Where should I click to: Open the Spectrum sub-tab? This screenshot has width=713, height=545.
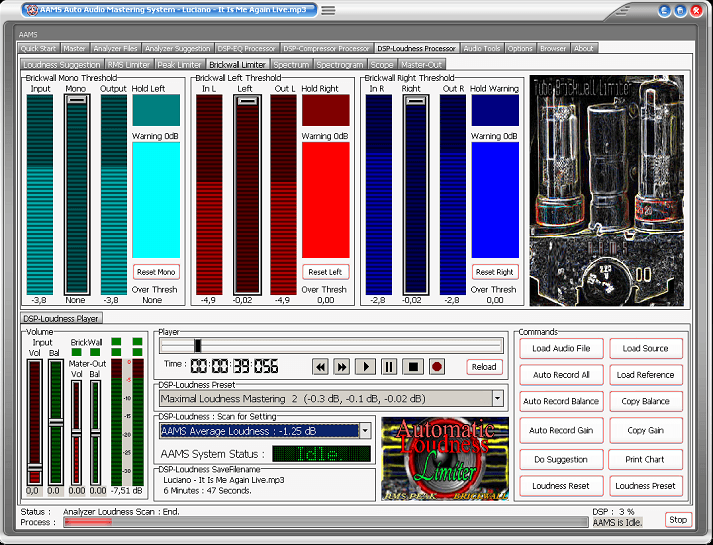(291, 65)
